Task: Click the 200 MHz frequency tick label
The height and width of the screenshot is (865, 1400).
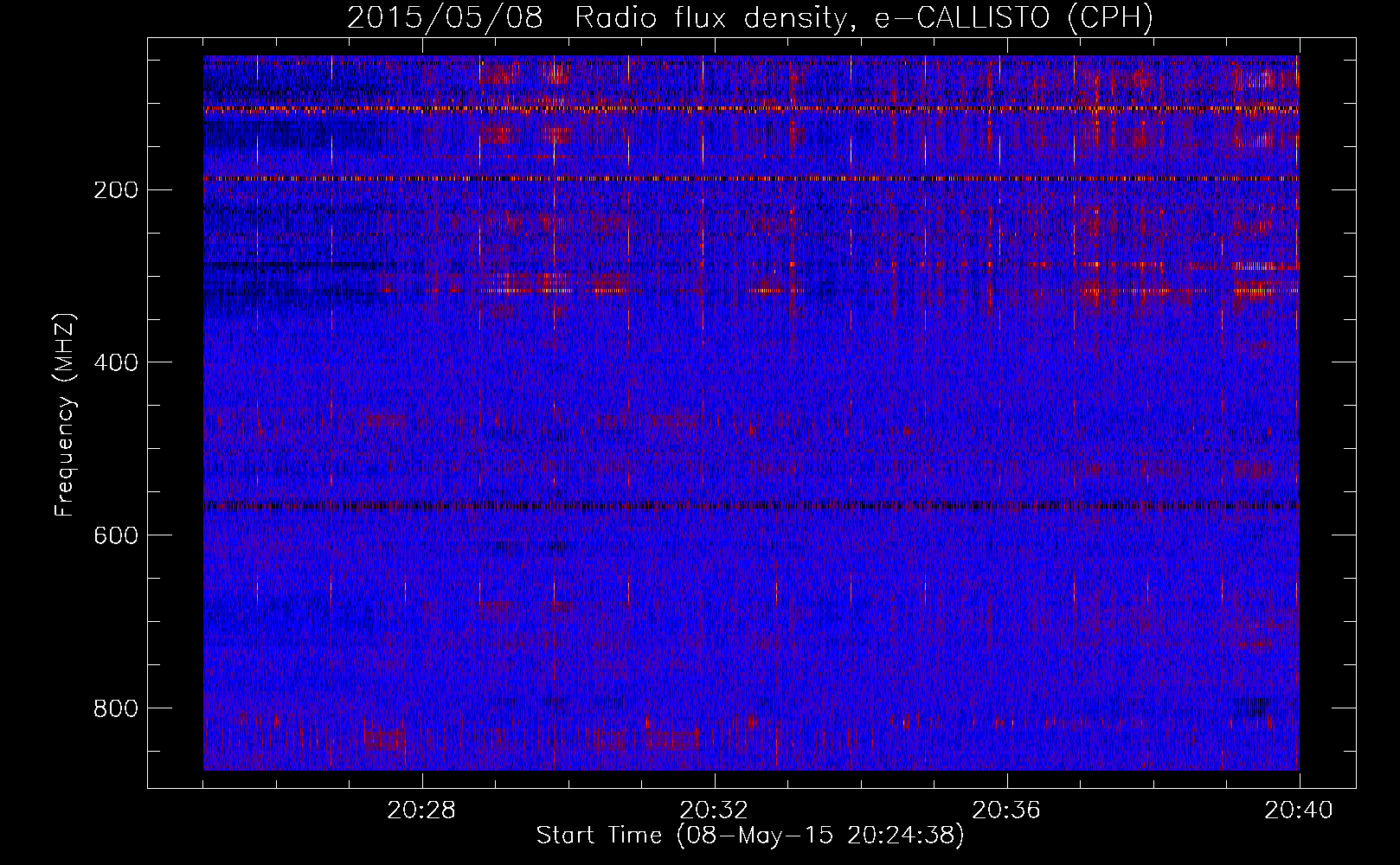Action: (115, 189)
